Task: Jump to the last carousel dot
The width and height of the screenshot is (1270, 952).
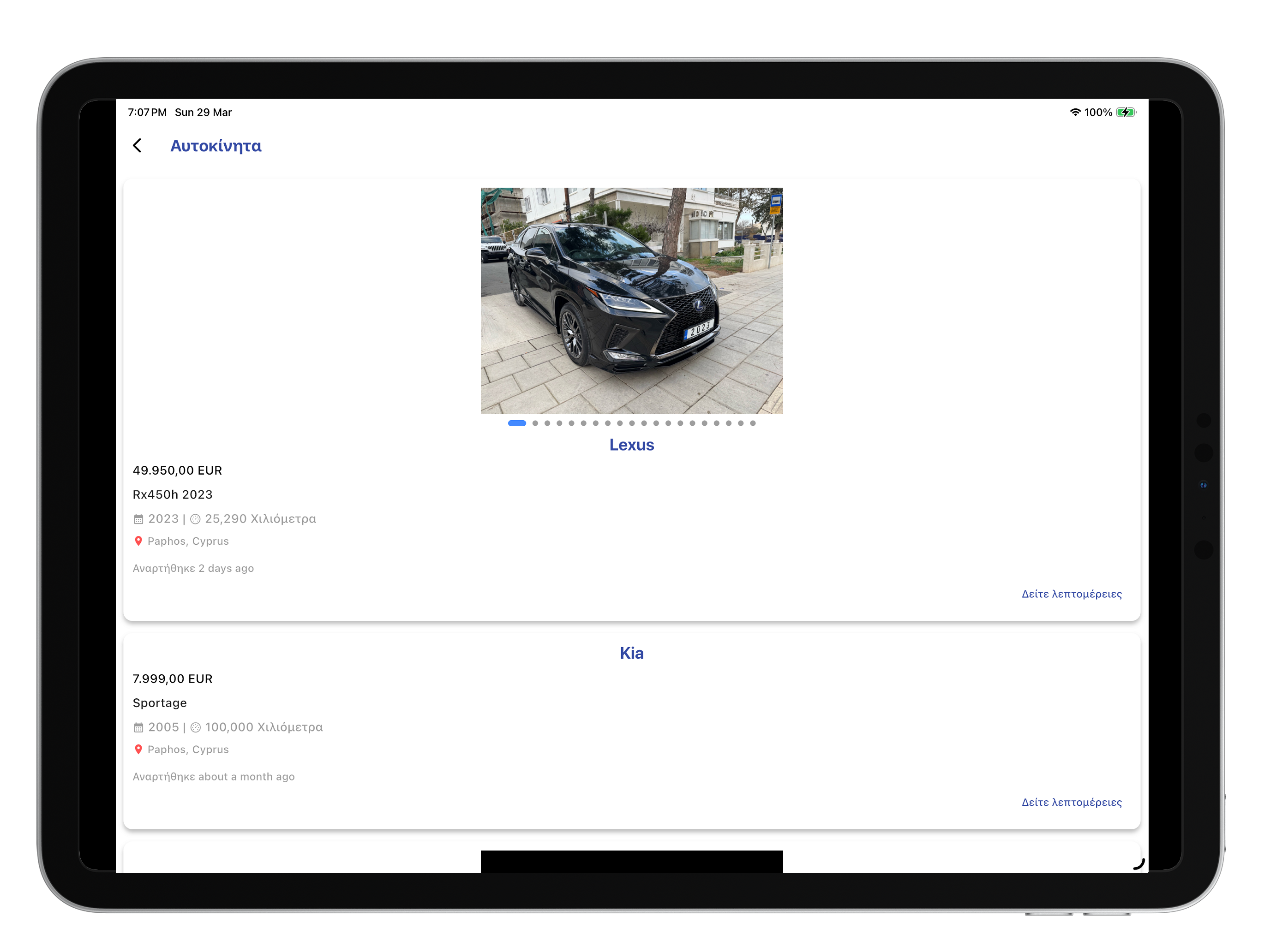Action: [753, 423]
